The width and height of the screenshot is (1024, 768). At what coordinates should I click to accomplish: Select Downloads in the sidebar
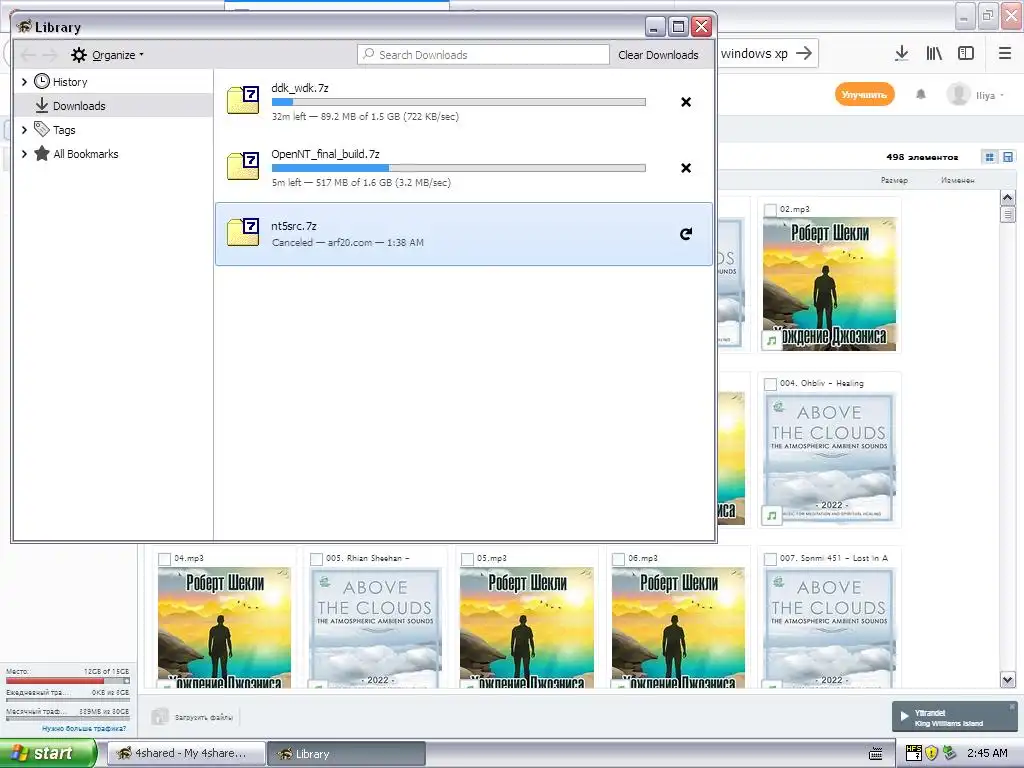pos(79,106)
